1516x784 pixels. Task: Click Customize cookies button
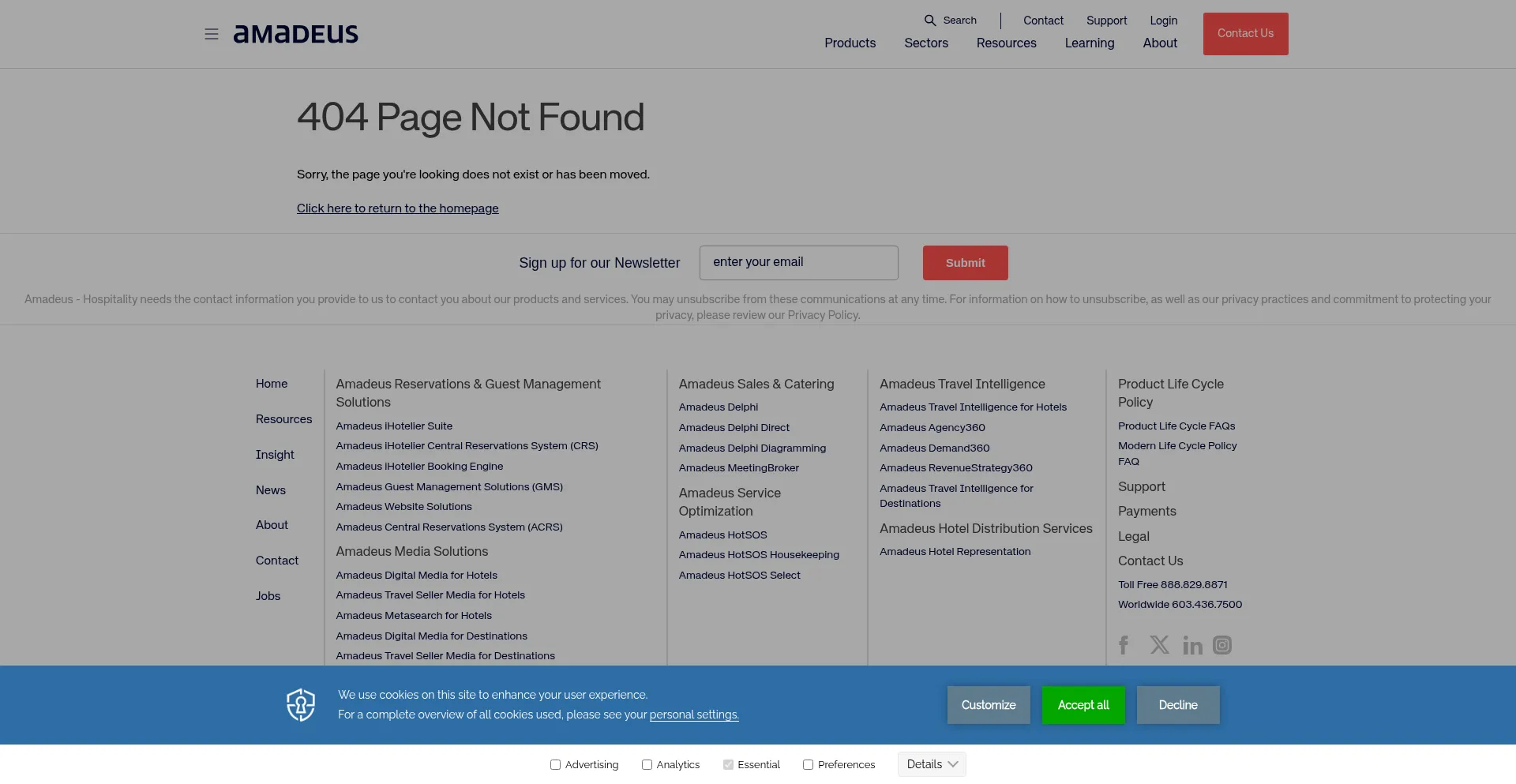(x=989, y=705)
